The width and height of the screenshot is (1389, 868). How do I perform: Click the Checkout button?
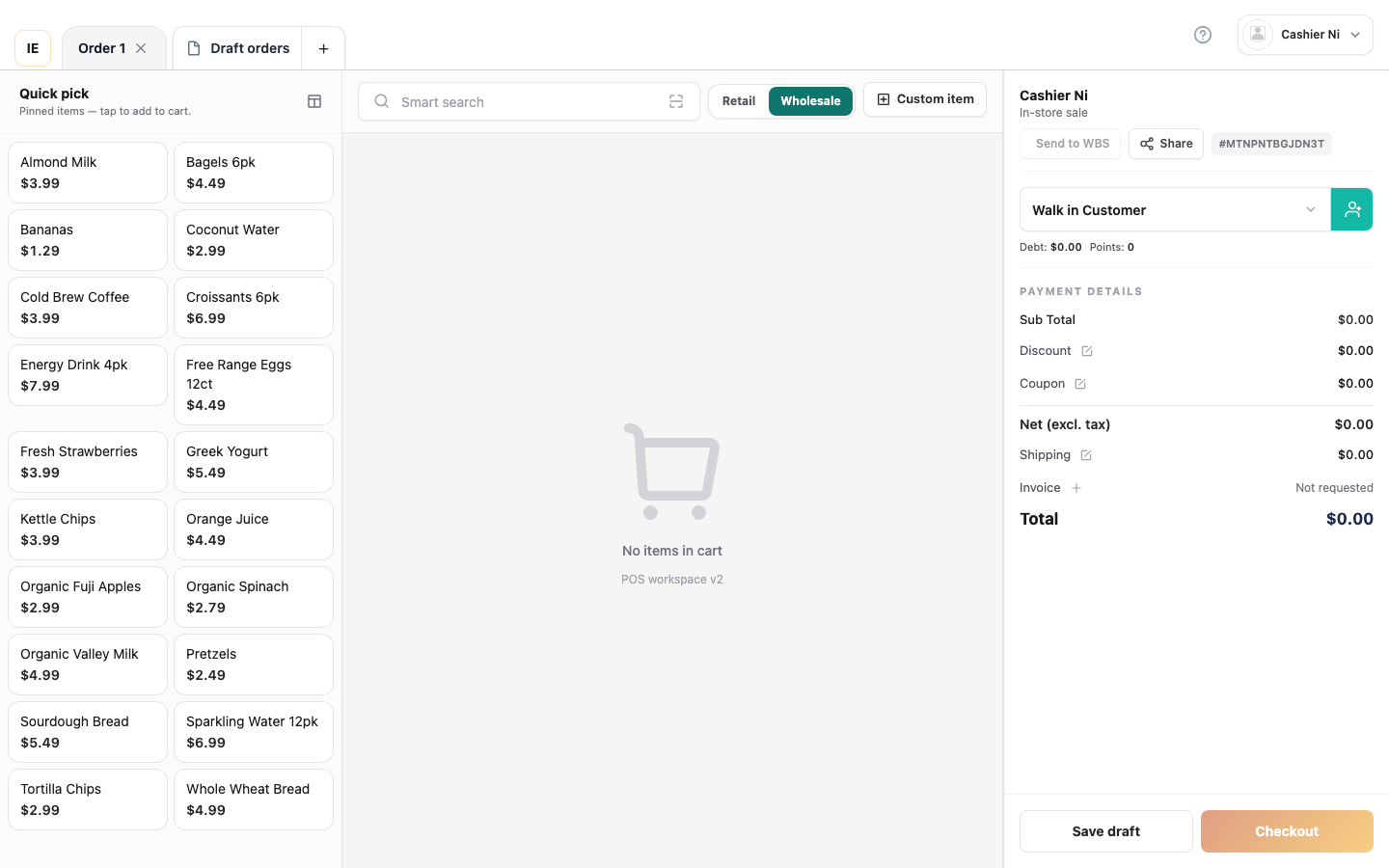[x=1287, y=831]
